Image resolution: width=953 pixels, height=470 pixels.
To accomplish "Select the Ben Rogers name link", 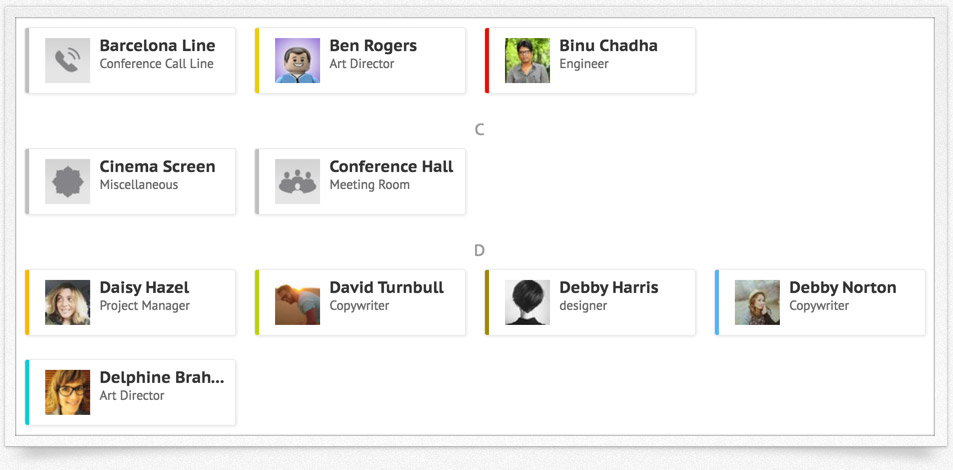I will coord(373,46).
